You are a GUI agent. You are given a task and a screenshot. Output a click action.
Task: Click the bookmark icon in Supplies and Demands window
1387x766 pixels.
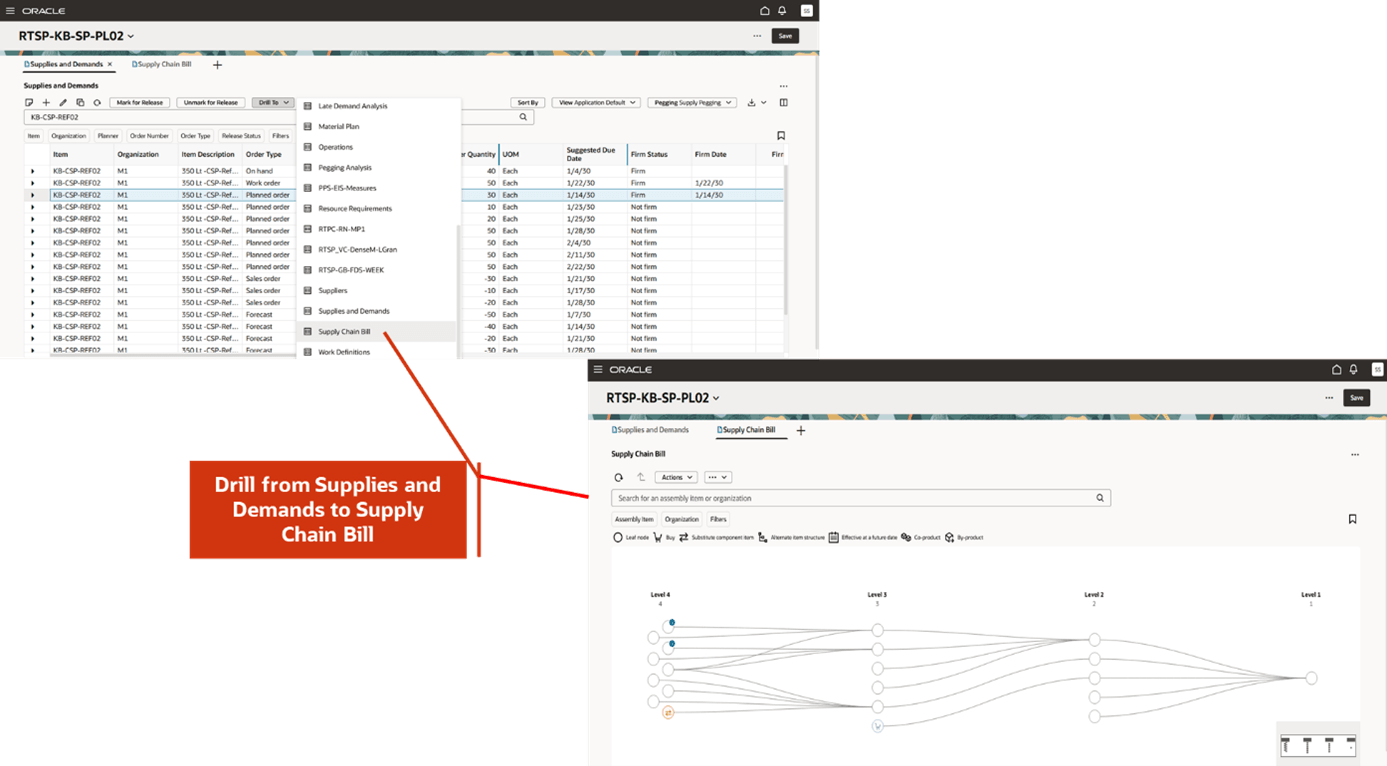781,136
